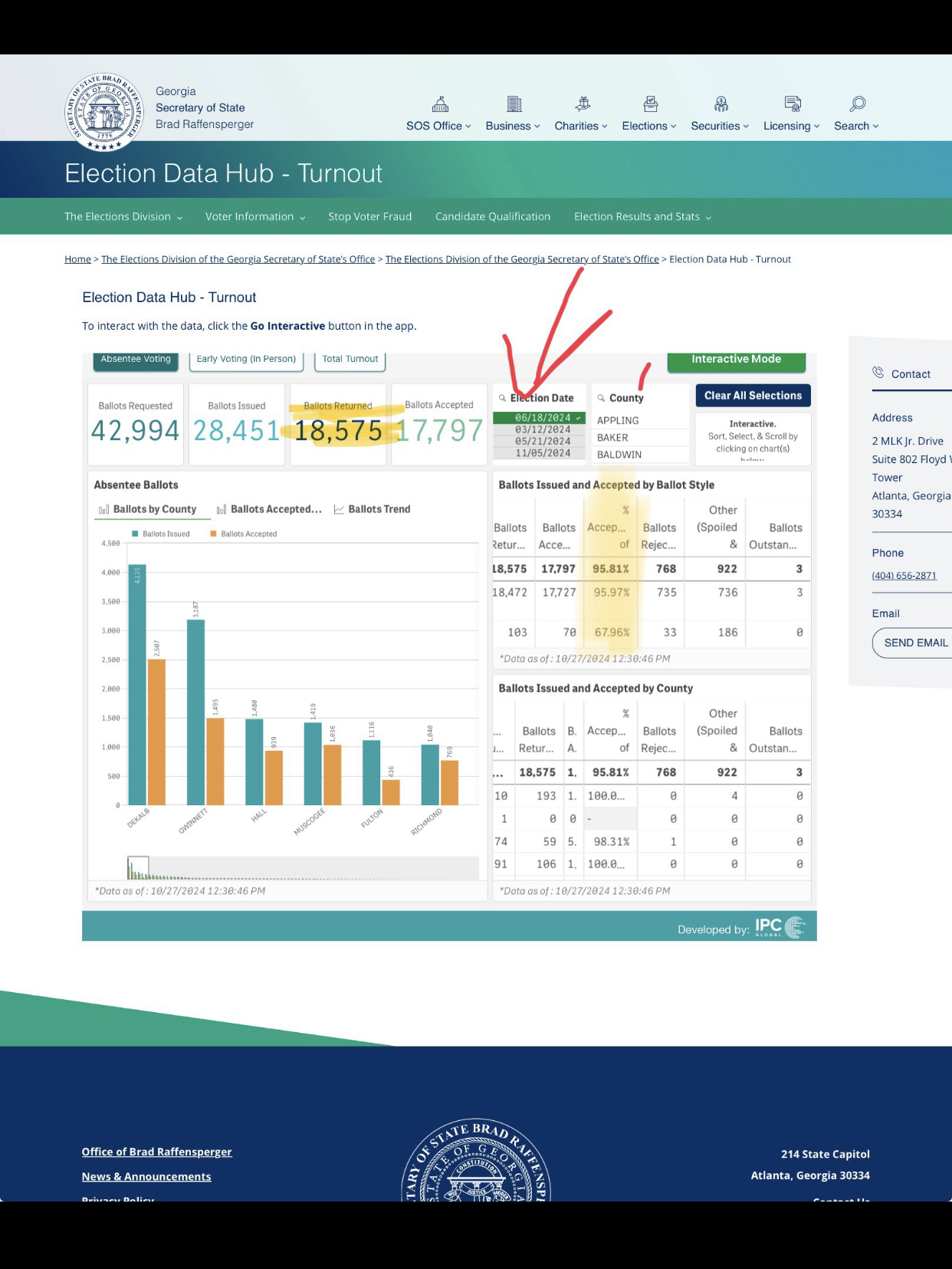
Task: Click the Ballots Trend line chart icon
Action: point(339,509)
